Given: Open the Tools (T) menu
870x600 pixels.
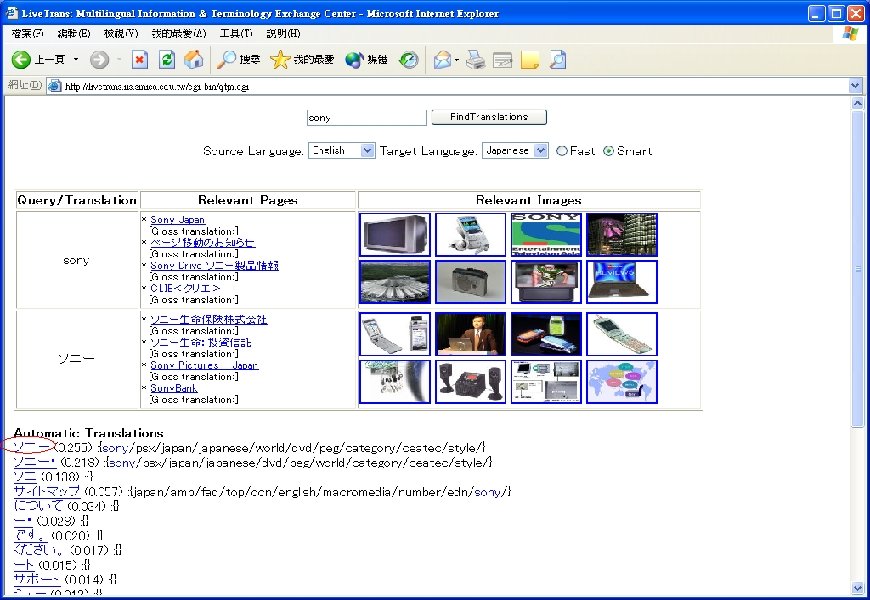Looking at the screenshot, I should coord(236,33).
